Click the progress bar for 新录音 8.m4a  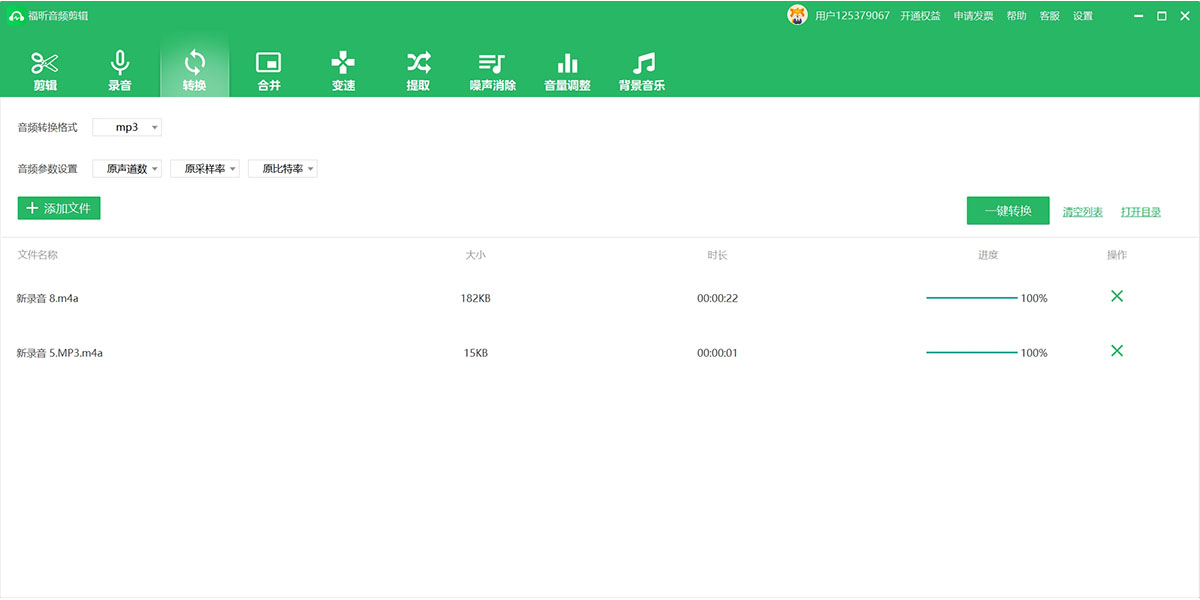[971, 298]
